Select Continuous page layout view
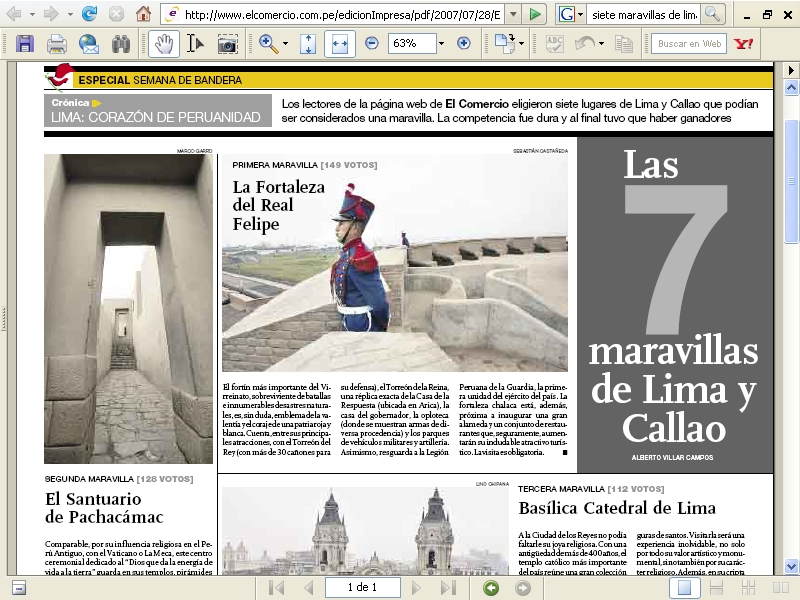This screenshot has width=800, height=600. click(x=716, y=588)
